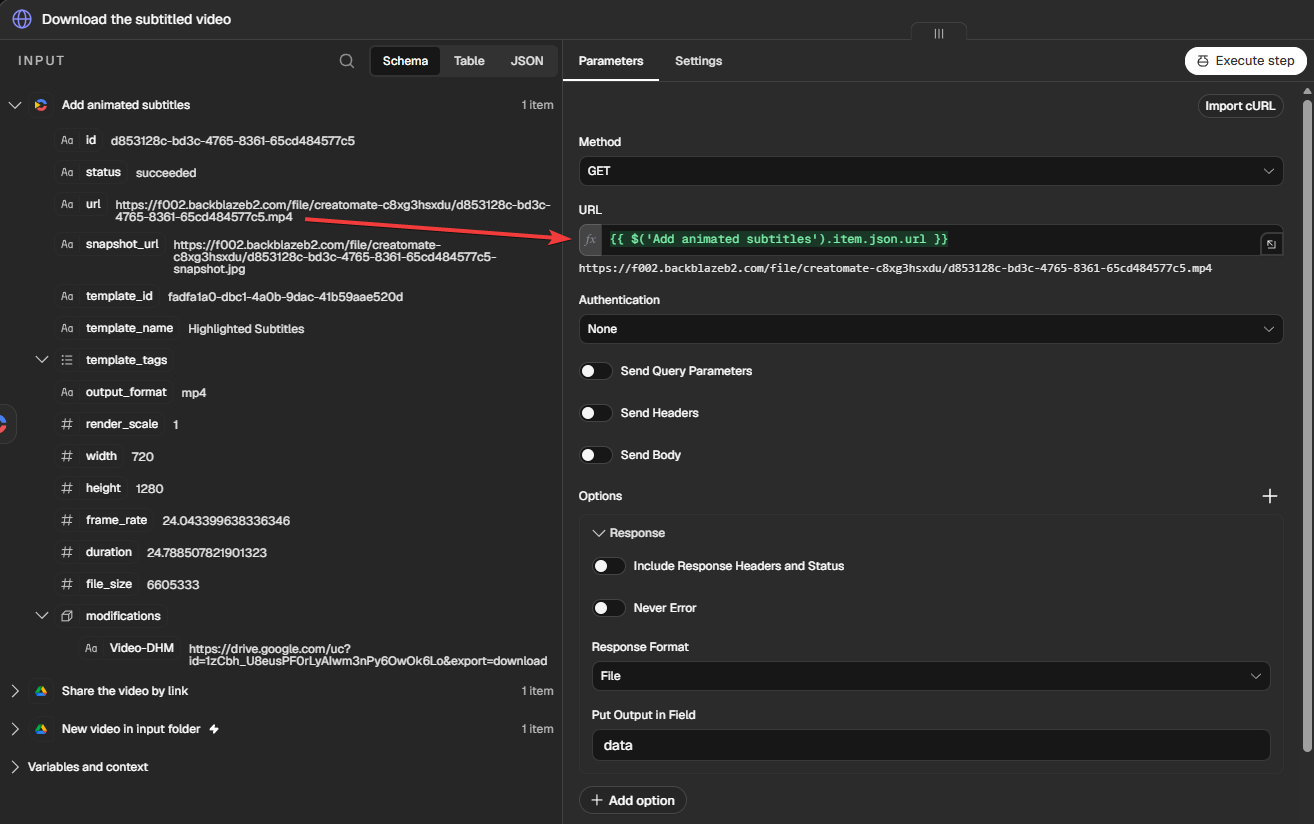This screenshot has width=1314, height=824.
Task: Collapse the Response options group
Action: tap(599, 533)
